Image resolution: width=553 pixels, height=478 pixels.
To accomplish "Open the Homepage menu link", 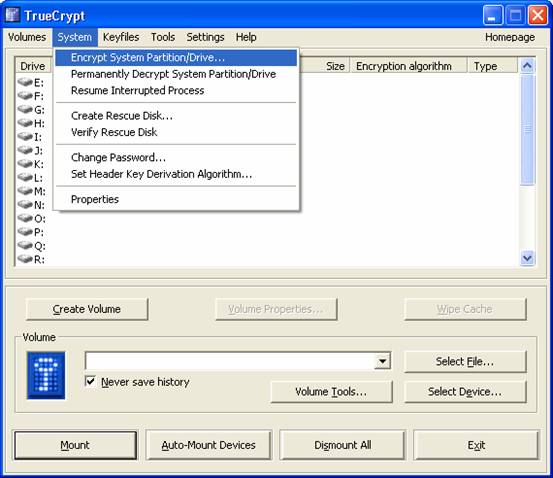I will (510, 37).
